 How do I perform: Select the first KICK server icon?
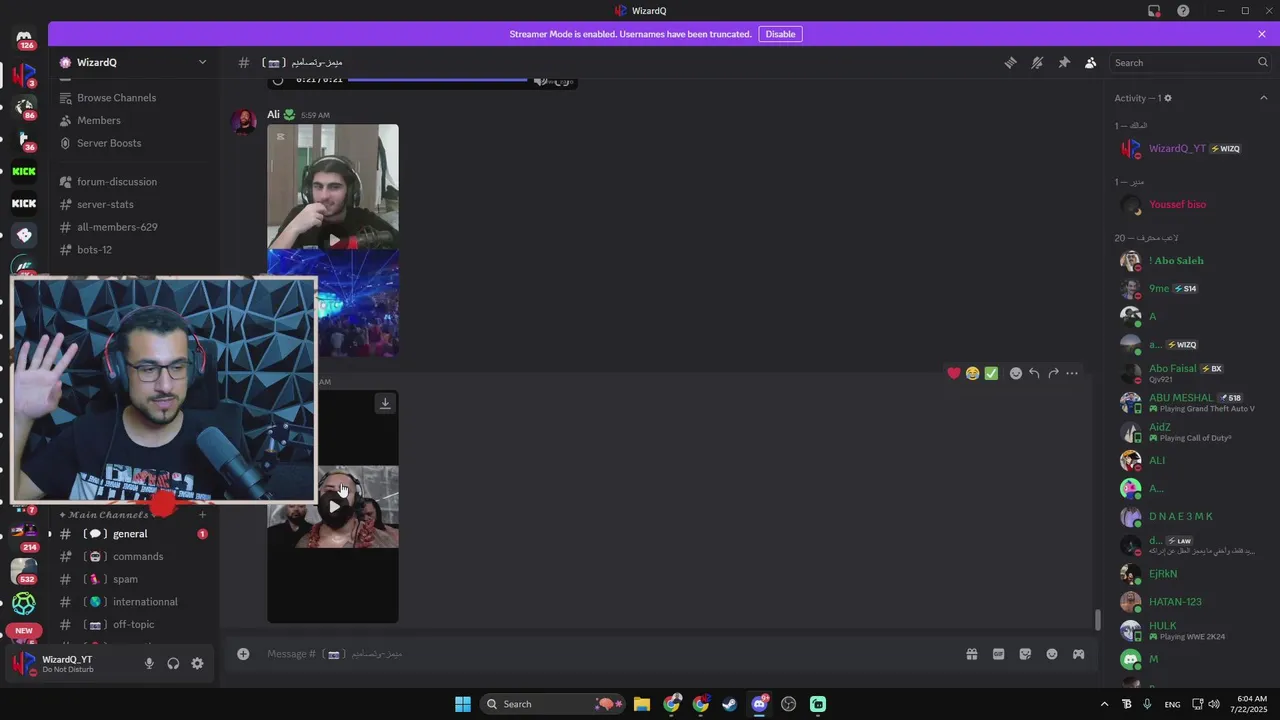24,171
